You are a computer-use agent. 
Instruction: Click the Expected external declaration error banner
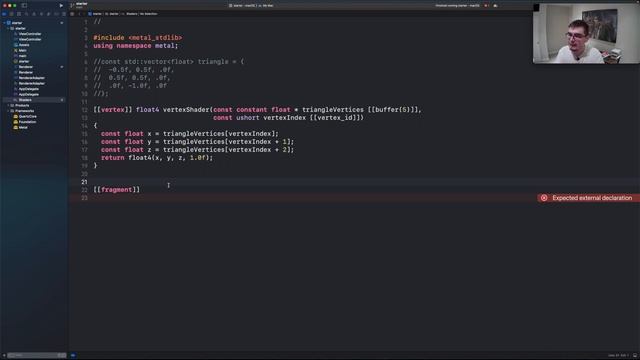[x=588, y=198]
